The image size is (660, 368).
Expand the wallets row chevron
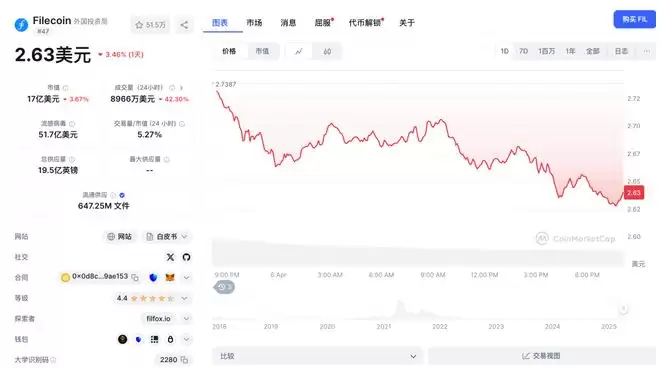tap(186, 339)
